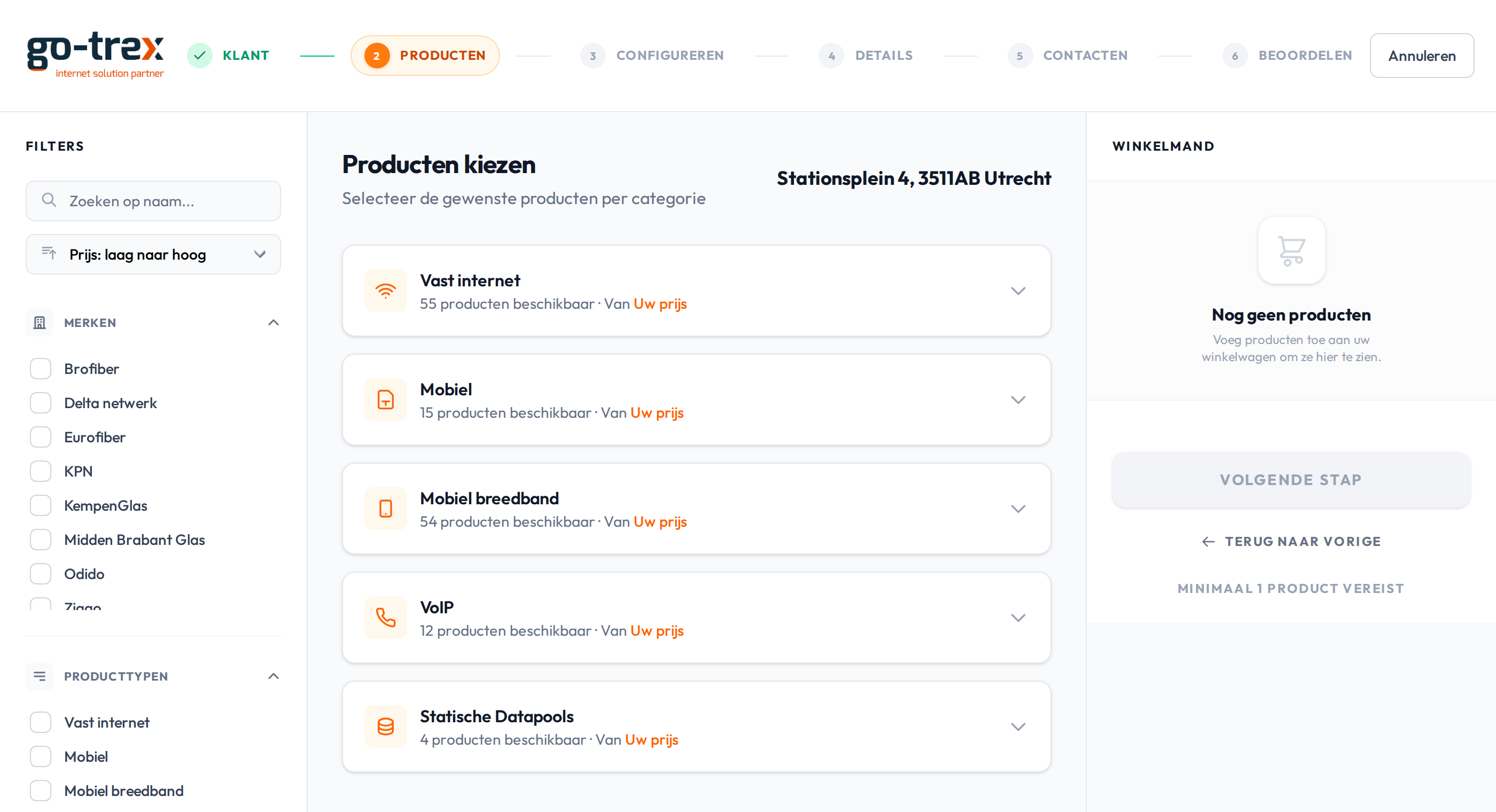Click Uw prijs in Vast internet card
The height and width of the screenshot is (812, 1496).
coord(660,304)
